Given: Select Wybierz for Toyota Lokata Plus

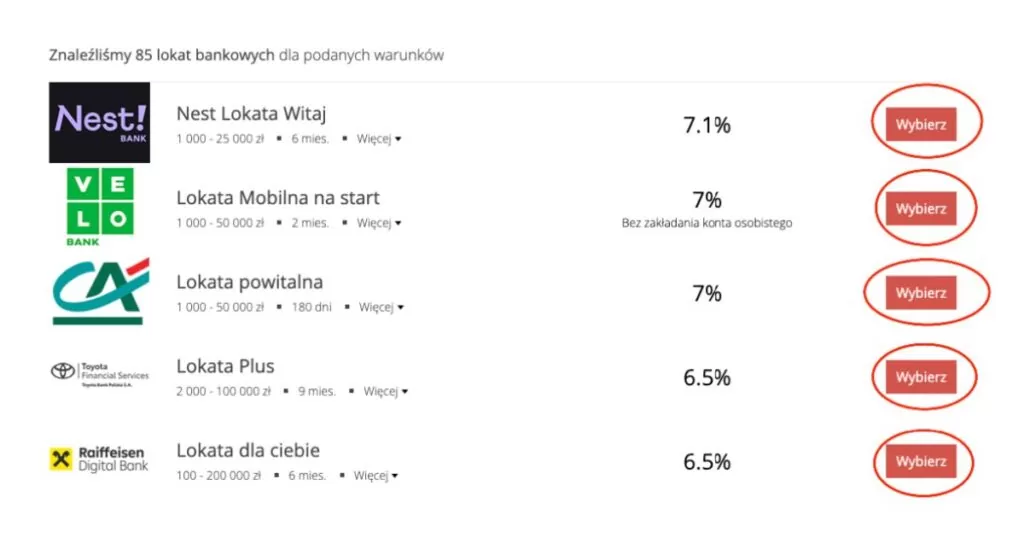Looking at the screenshot, I should (920, 377).
